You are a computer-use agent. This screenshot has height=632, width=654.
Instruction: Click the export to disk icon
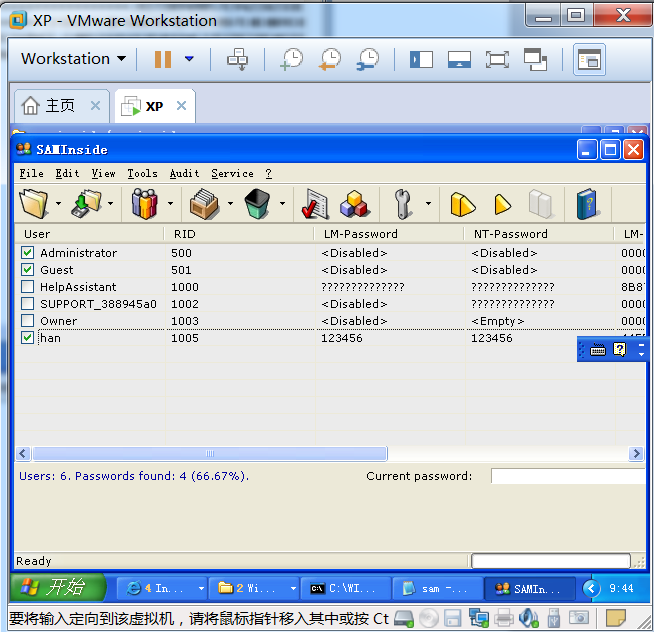(x=86, y=204)
